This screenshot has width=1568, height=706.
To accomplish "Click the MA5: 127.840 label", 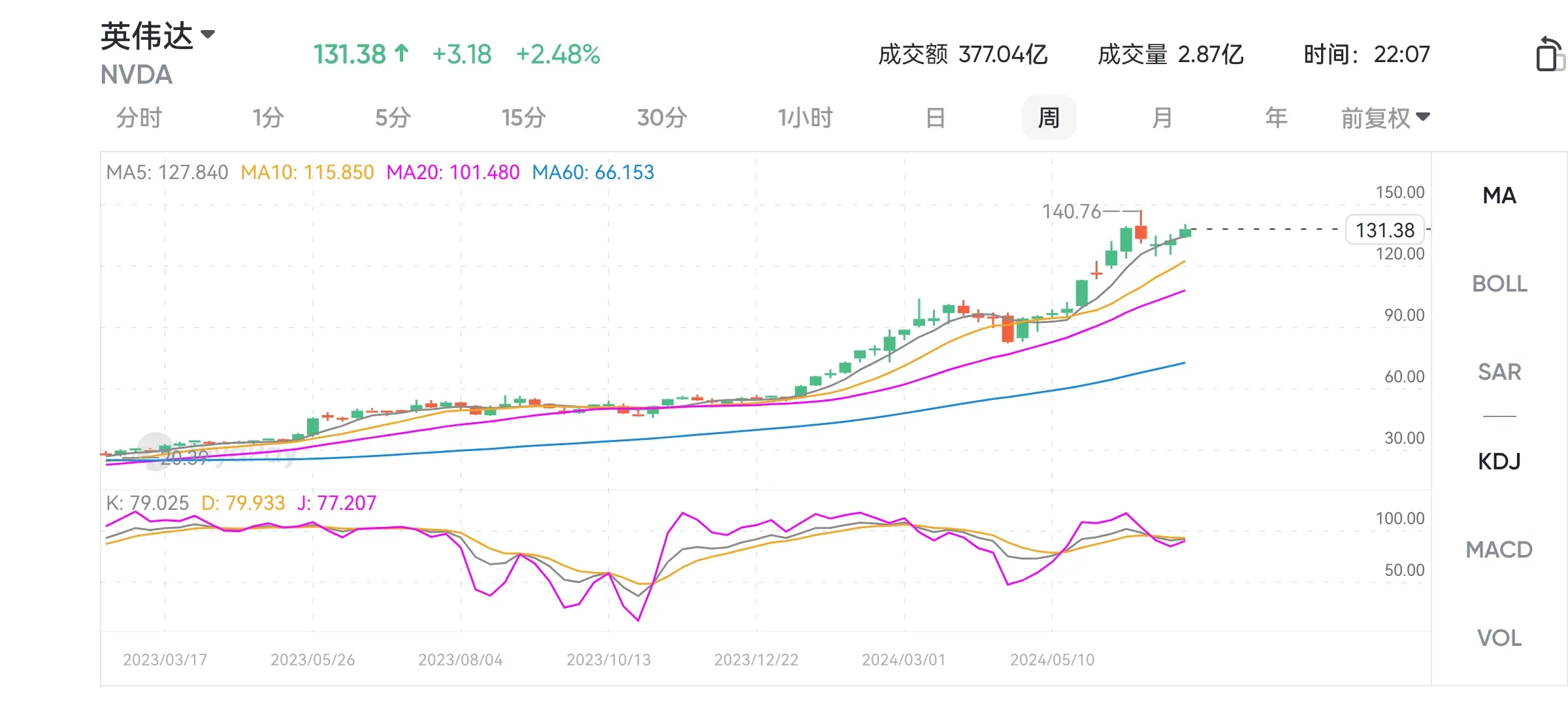I will coord(167,173).
